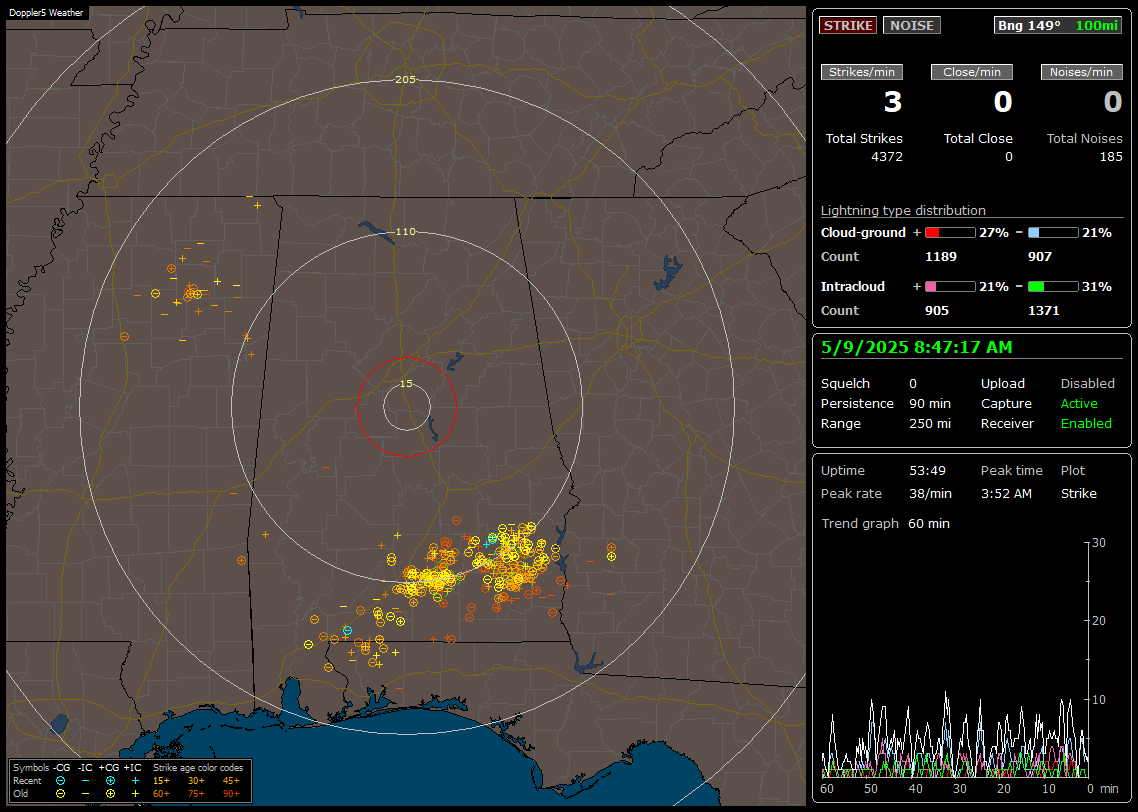The image size is (1138, 812).
Task: Click the Doppler5 Weather map title label
Action: (x=46, y=13)
